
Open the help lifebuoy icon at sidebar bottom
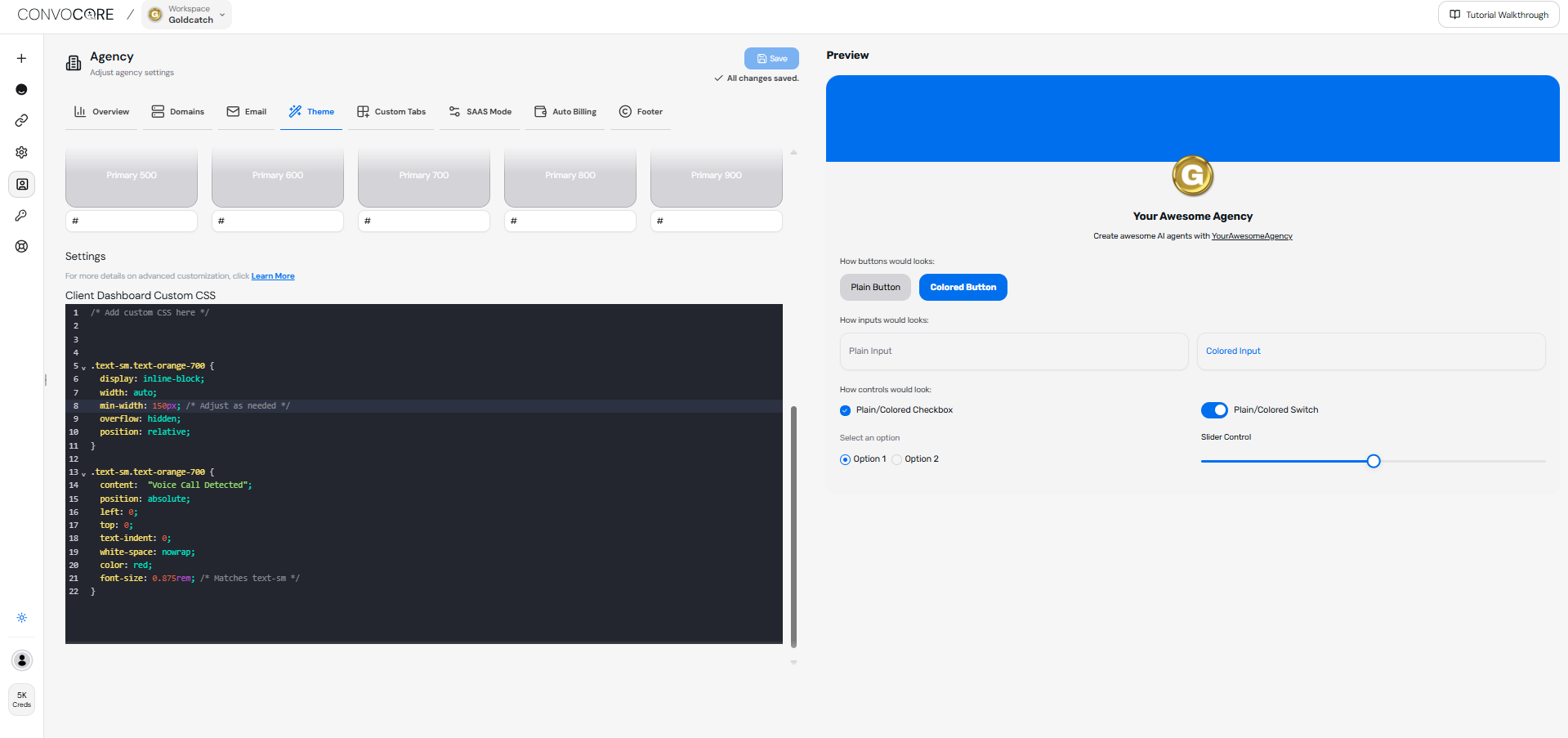point(21,246)
